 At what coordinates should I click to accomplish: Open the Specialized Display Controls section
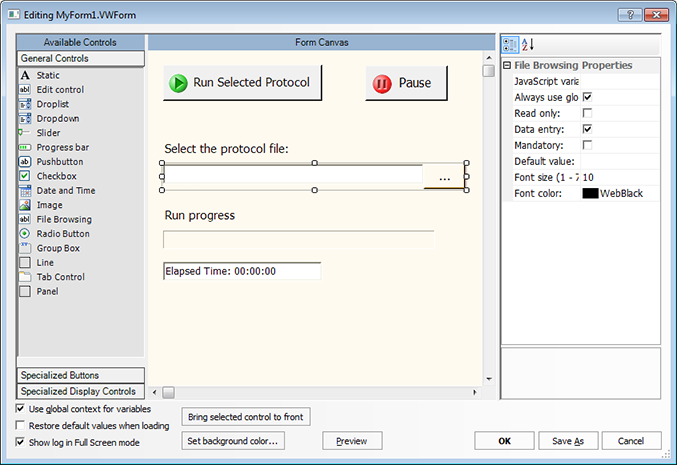81,391
